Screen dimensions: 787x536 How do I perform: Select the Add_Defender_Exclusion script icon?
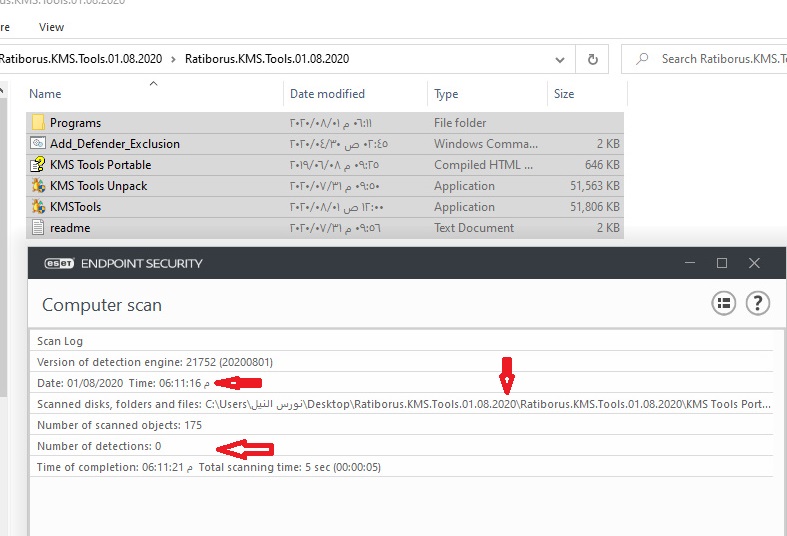pyautogui.click(x=38, y=144)
